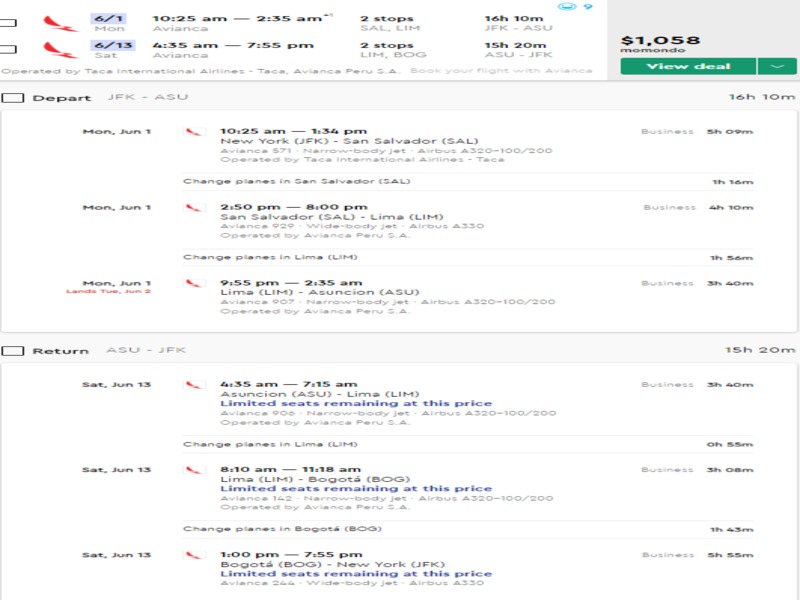Screen dimensions: 800x600
Task: Click the '0h 55m' Lima layover time
Action: 730,444
